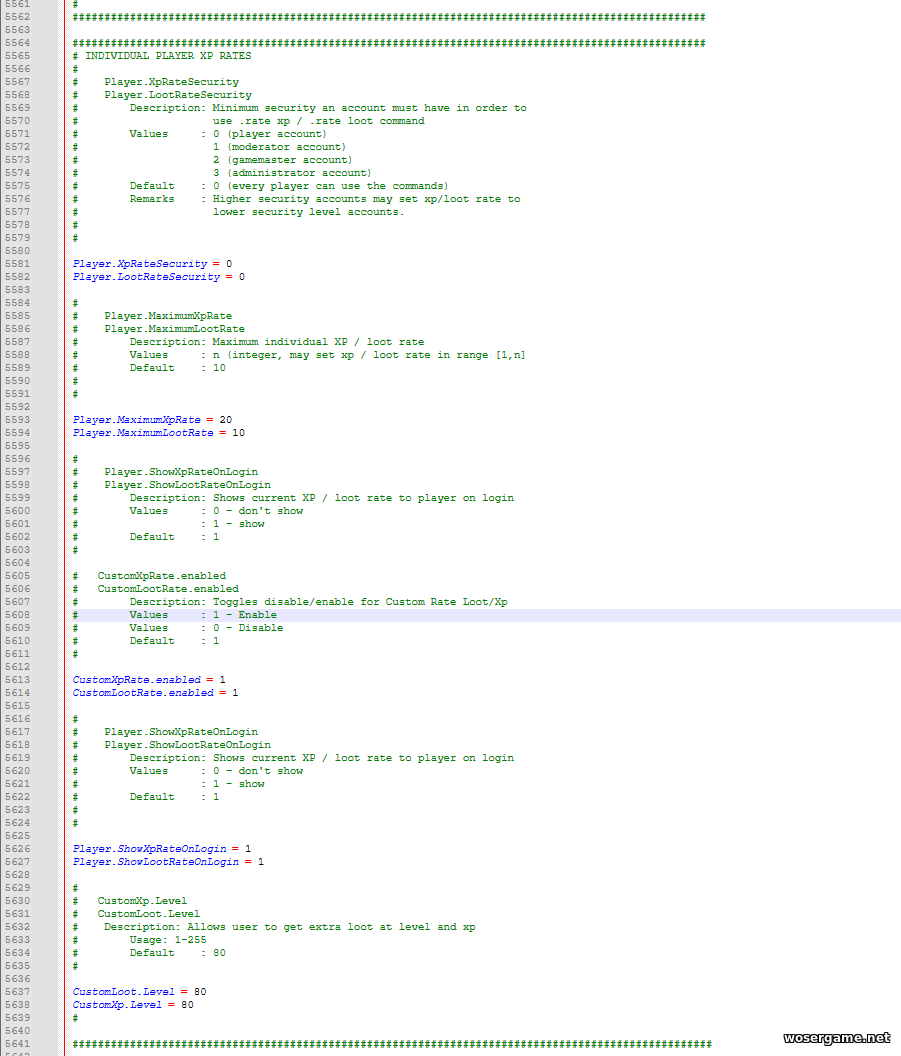Select the CustomXpRate.enabled = 1 setting line

[148, 680]
